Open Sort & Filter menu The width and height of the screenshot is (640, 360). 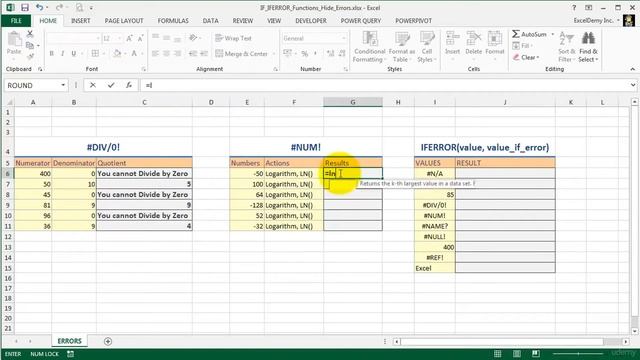(567, 47)
